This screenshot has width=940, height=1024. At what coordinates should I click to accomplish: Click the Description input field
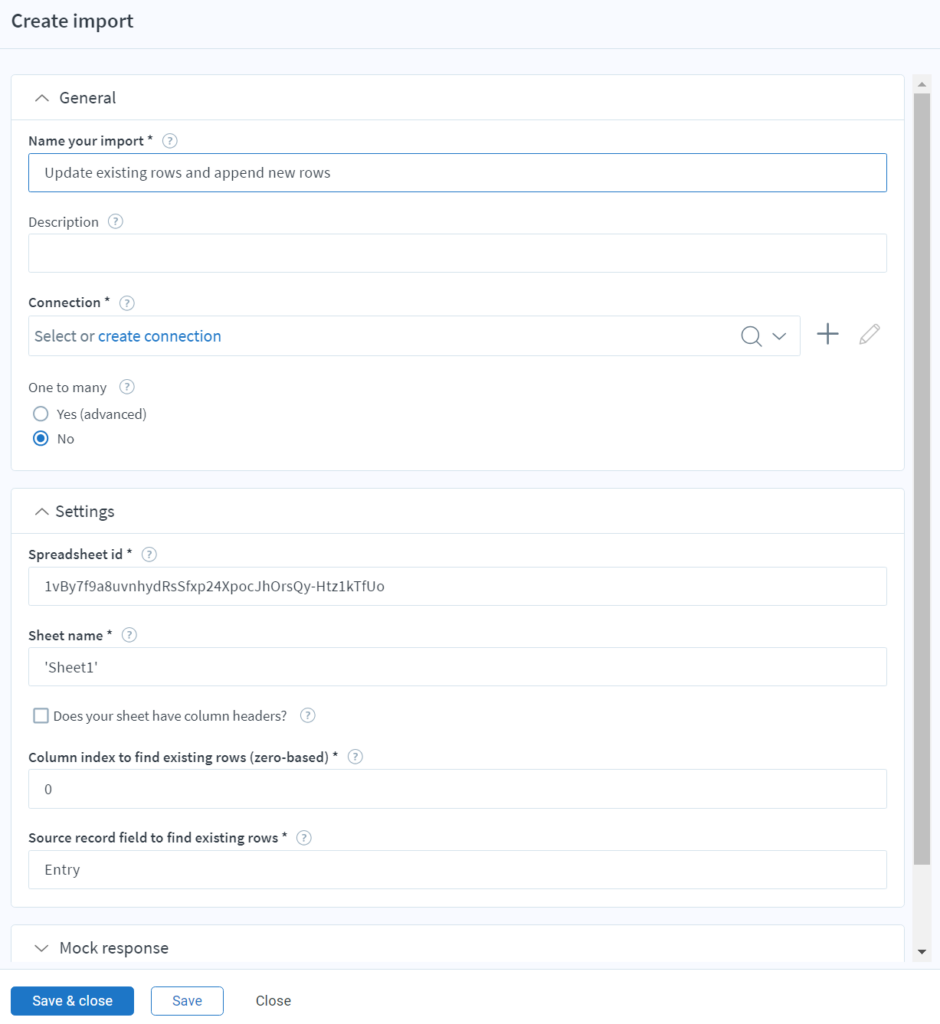[457, 253]
